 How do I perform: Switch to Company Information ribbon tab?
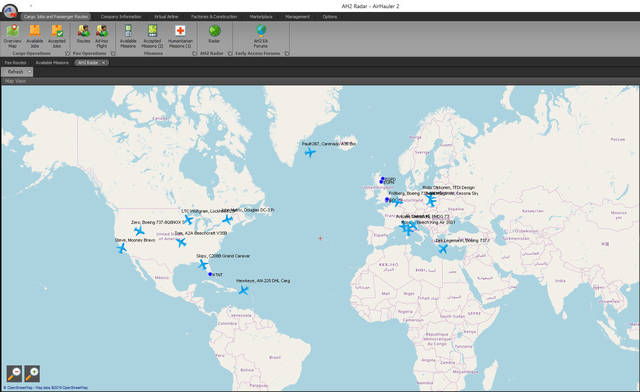coord(121,17)
